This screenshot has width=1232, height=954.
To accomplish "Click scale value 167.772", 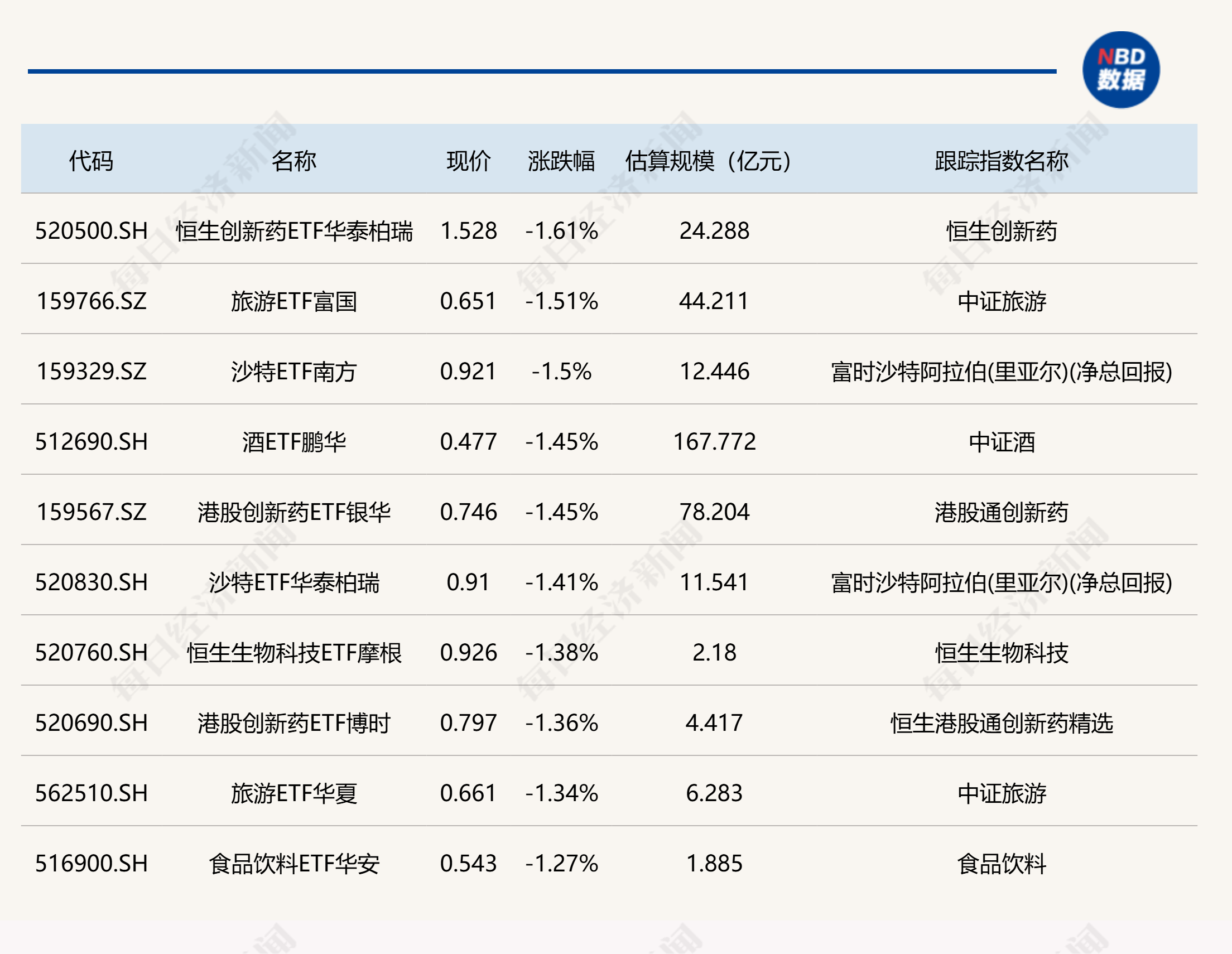I will coord(714,442).
